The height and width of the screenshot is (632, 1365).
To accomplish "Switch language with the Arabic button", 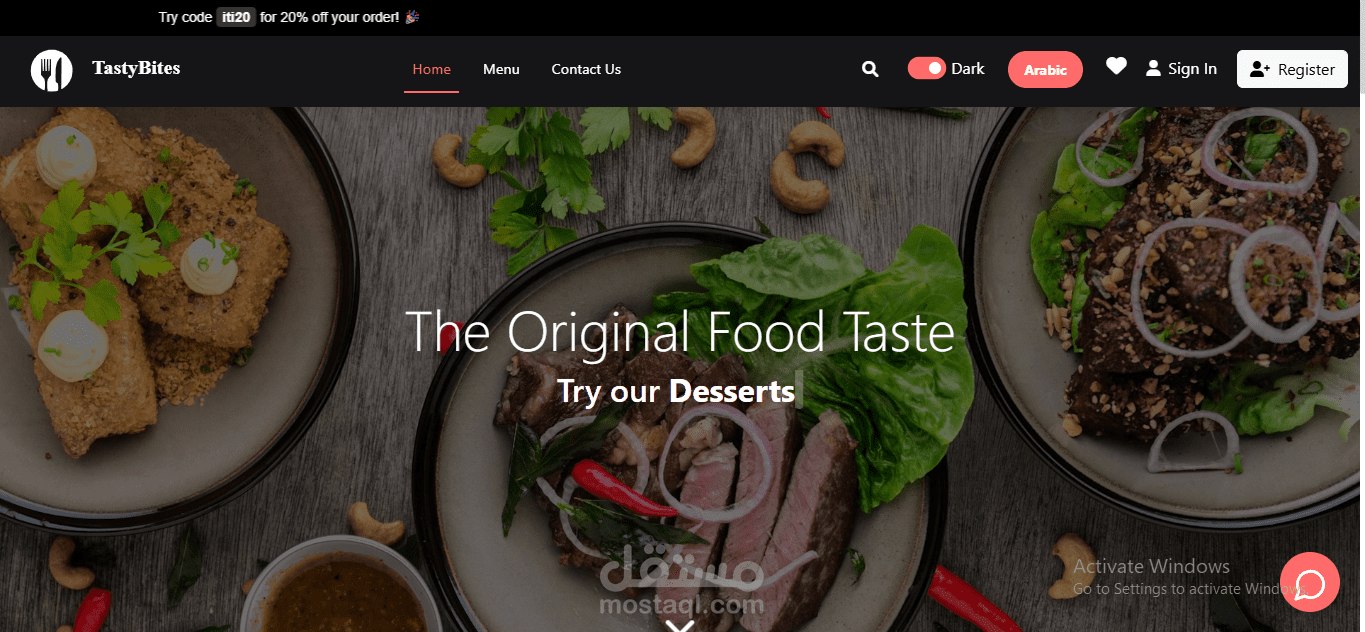I will tap(1045, 70).
